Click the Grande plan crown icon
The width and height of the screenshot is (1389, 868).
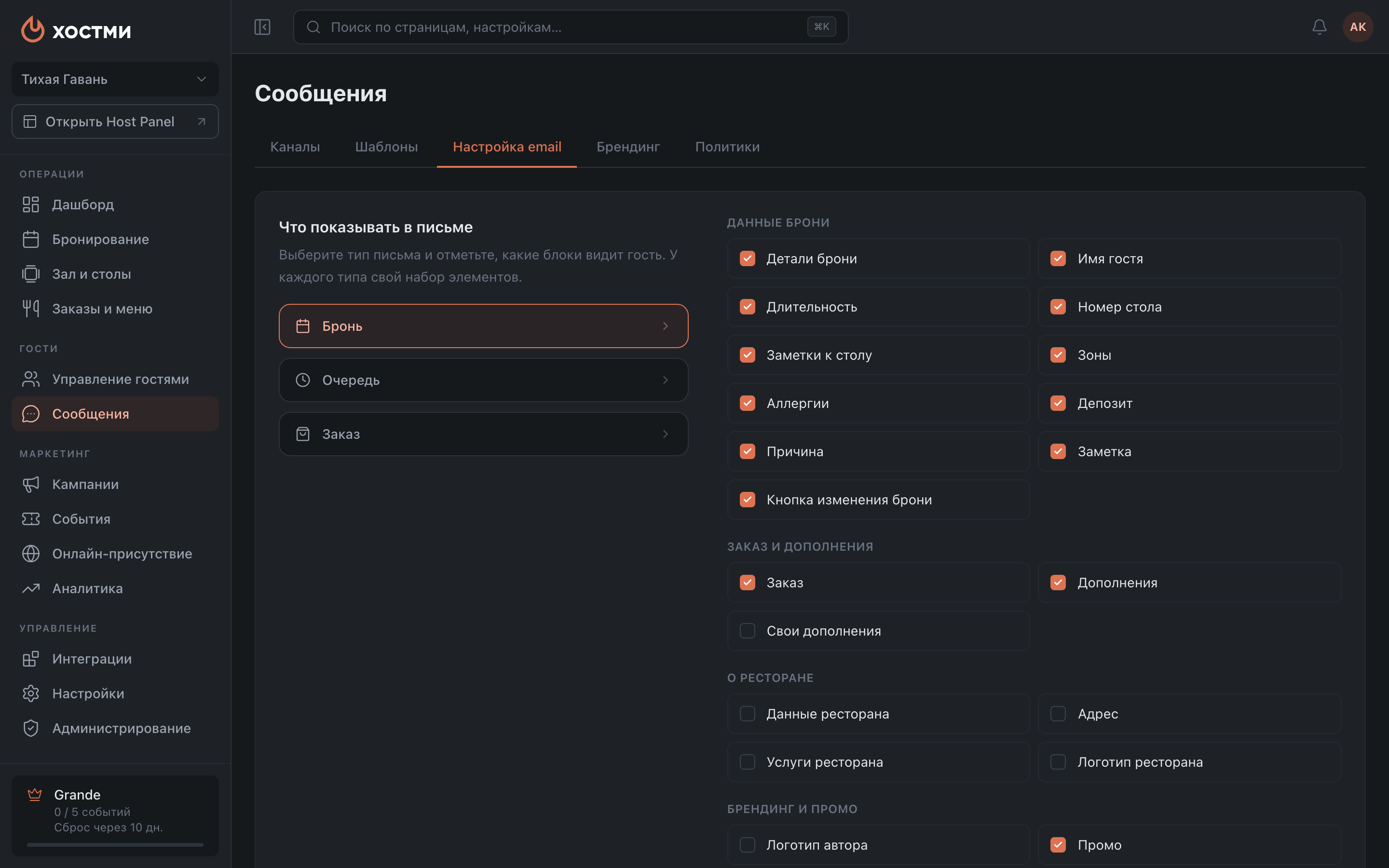pos(35,795)
